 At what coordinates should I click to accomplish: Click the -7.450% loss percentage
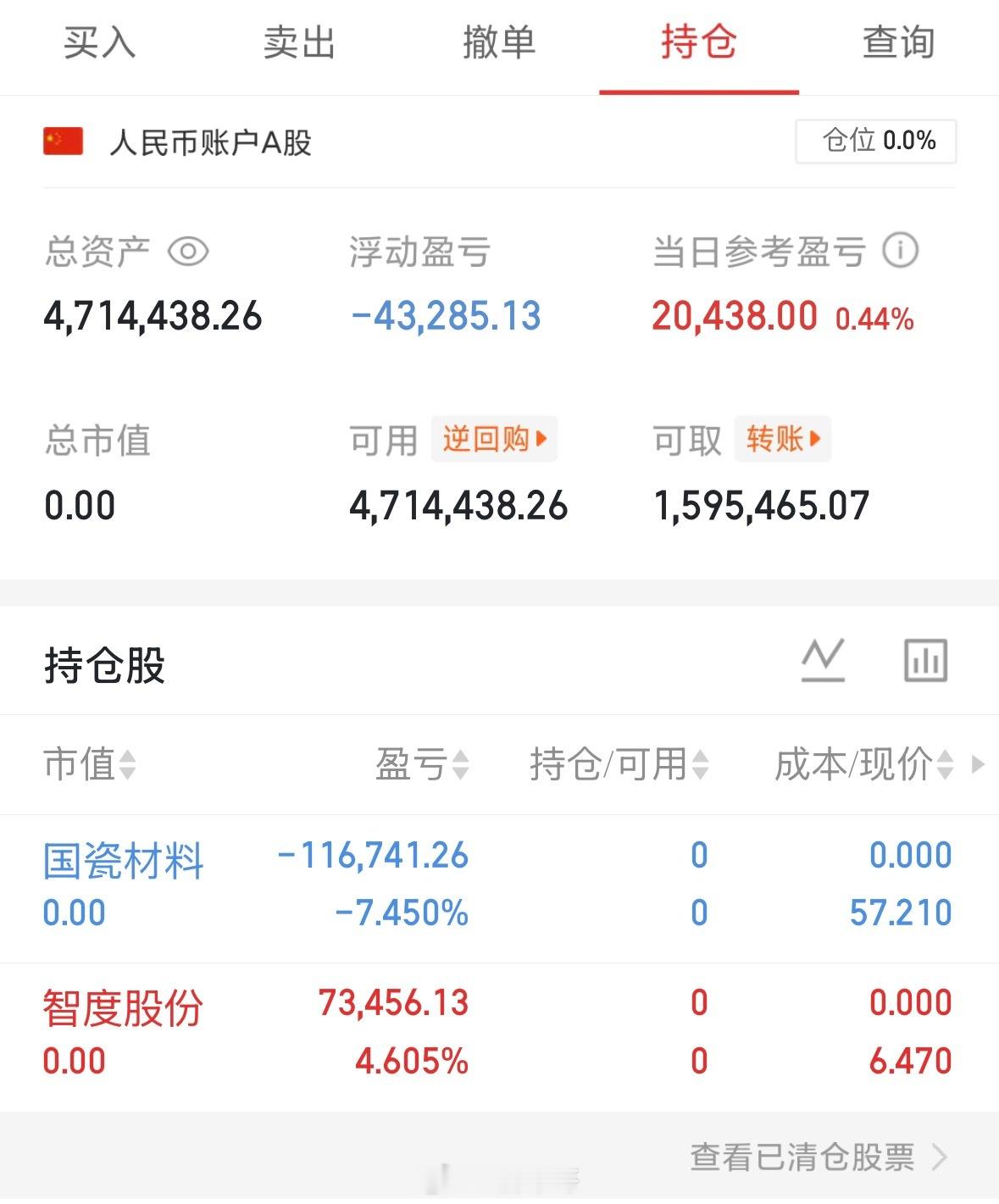pos(402,913)
